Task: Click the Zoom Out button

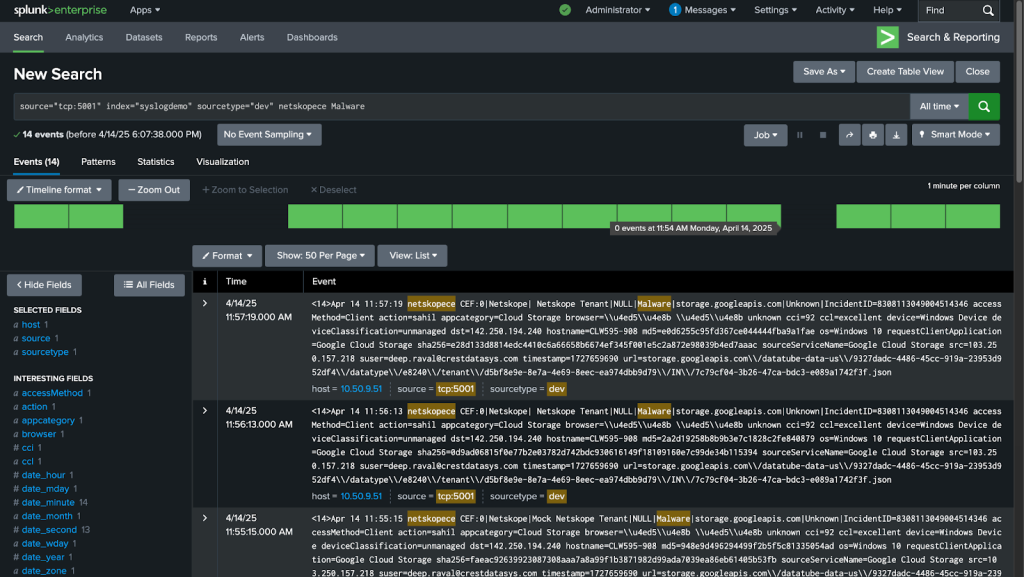Action: click(154, 190)
